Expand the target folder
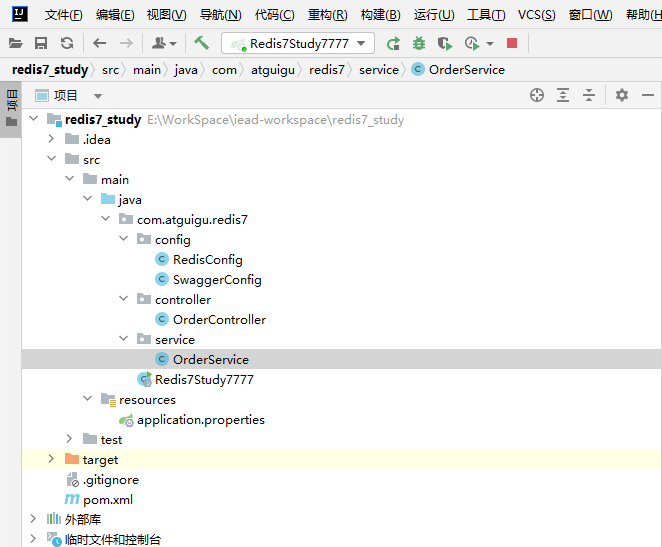Image resolution: width=662 pixels, height=547 pixels. pos(51,459)
